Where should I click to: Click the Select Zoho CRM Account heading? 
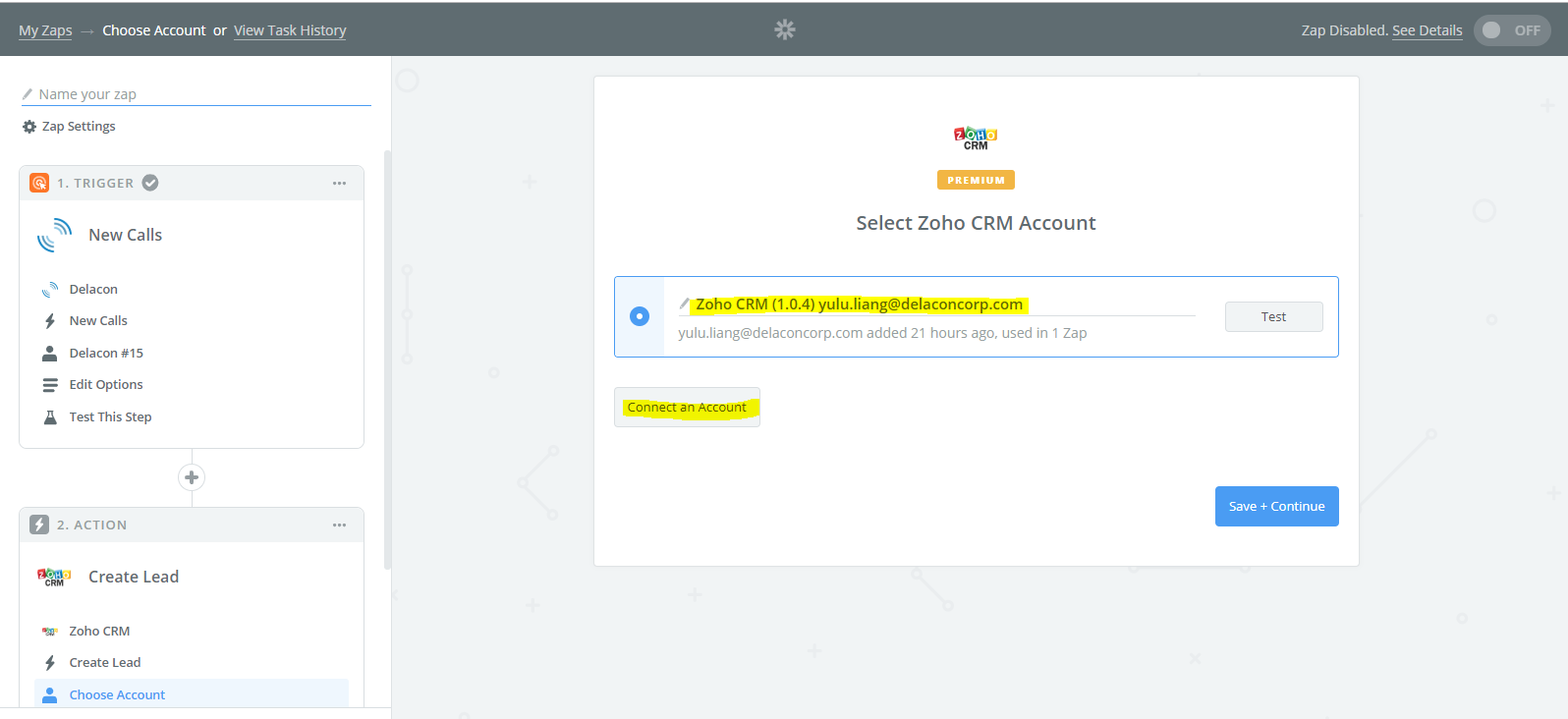click(x=976, y=223)
